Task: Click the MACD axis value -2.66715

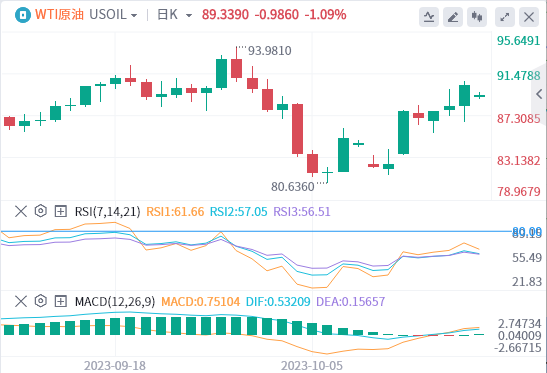Action: point(518,348)
